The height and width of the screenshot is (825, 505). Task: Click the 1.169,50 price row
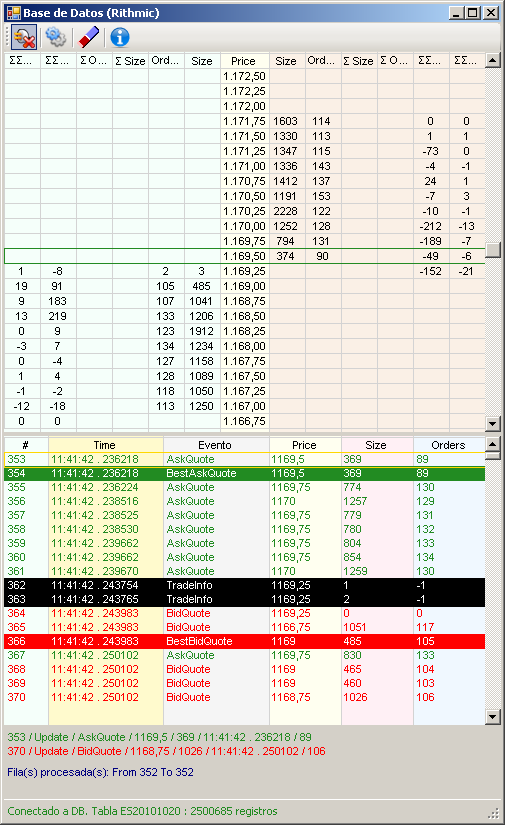pyautogui.click(x=244, y=256)
